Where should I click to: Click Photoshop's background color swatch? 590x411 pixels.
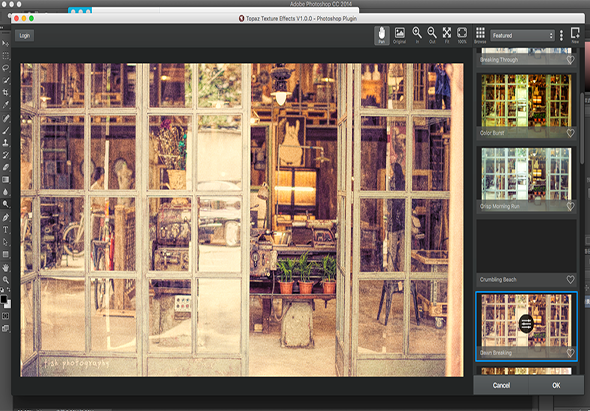click(9, 305)
